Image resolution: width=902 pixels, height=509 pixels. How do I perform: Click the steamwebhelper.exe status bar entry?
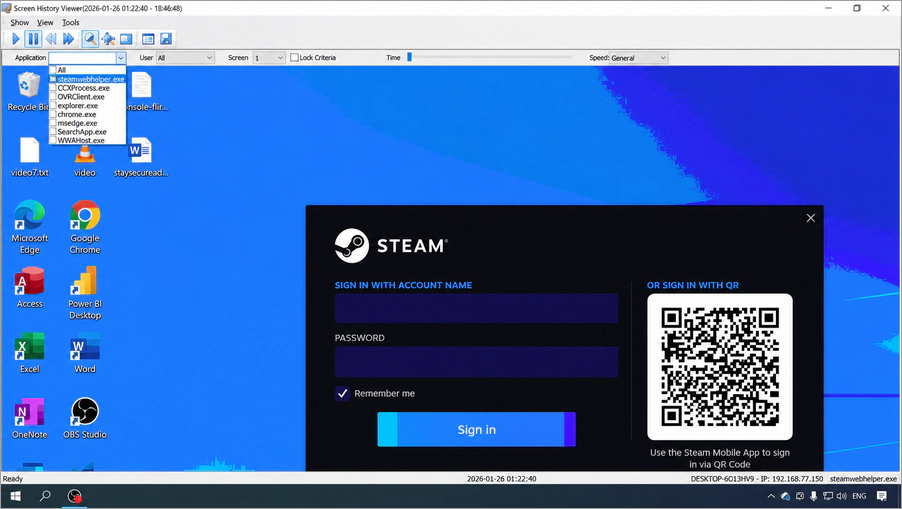(x=863, y=479)
